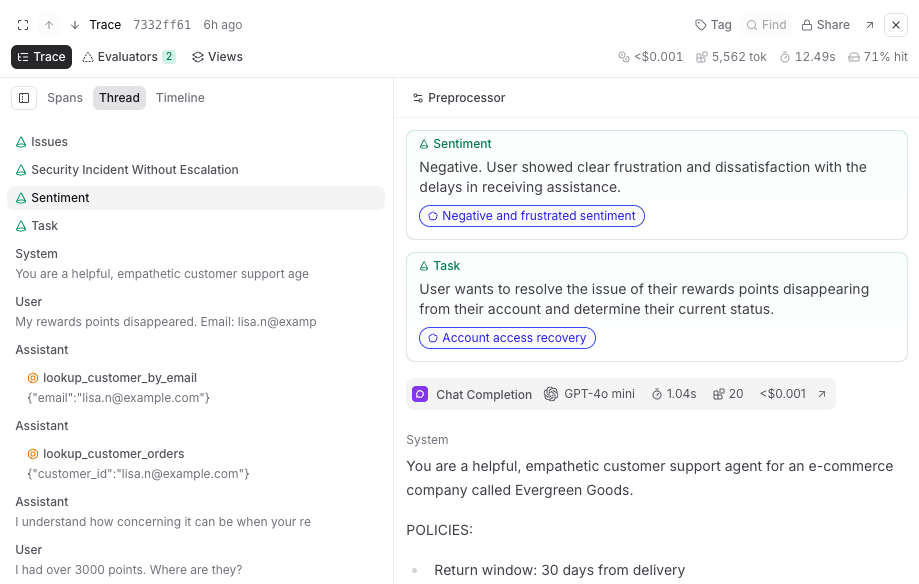Toggle fullscreen view icon
919x584 pixels.
pyautogui.click(x=23, y=25)
